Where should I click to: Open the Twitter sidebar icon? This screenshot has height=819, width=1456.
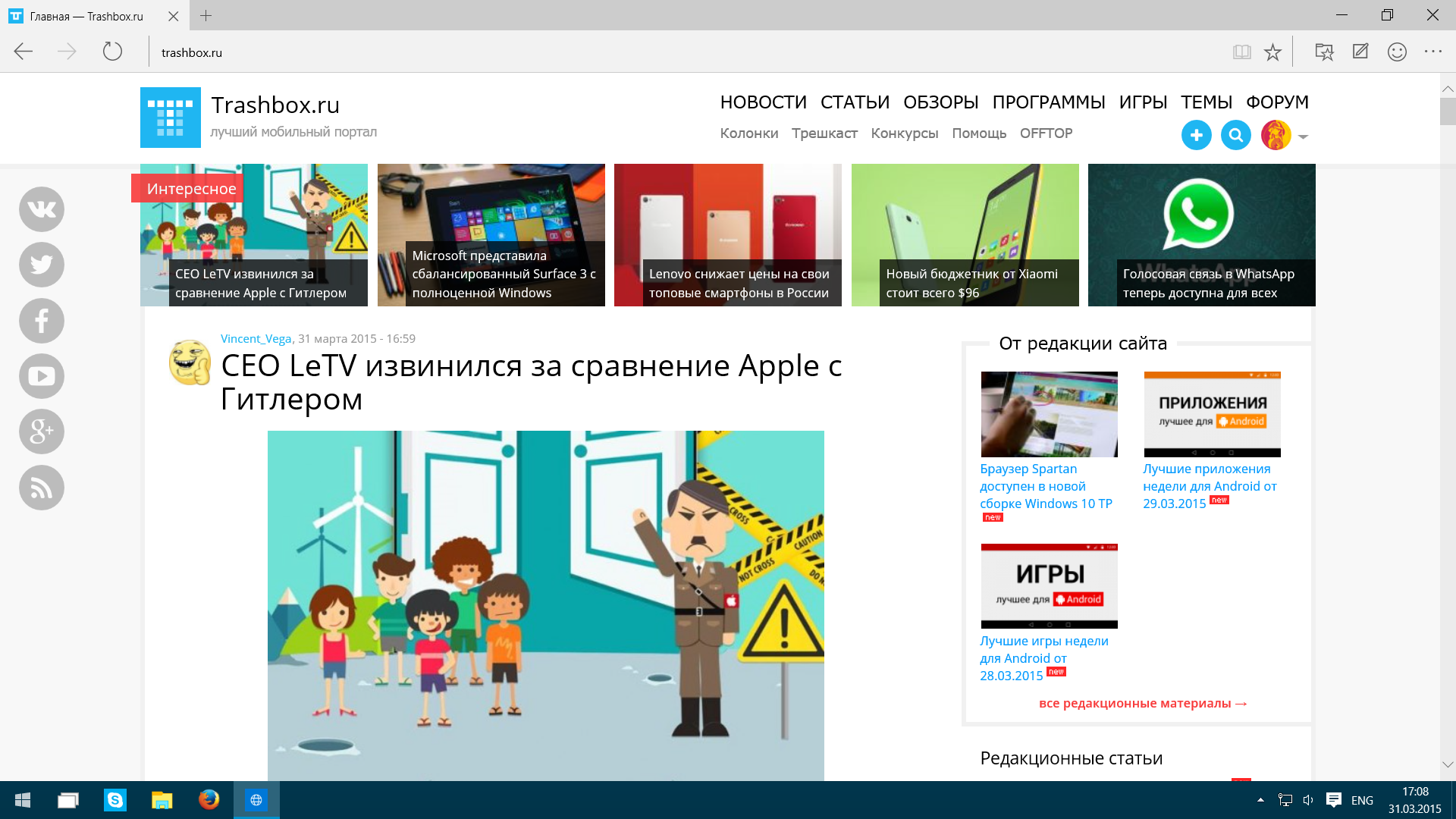(42, 265)
